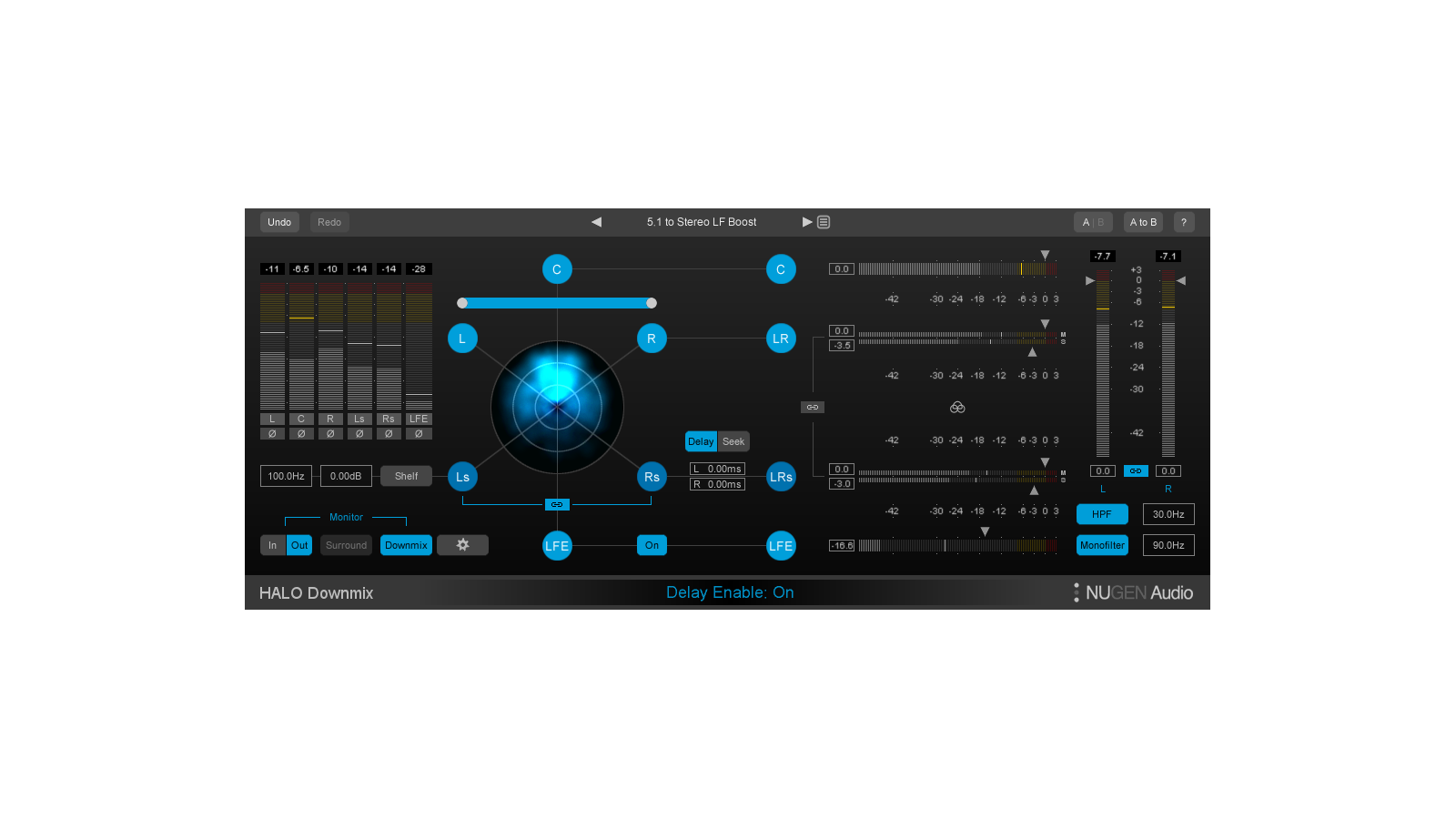Invert phase of the R input channel
Viewport: 1456px width, 819px height.
pos(330,434)
